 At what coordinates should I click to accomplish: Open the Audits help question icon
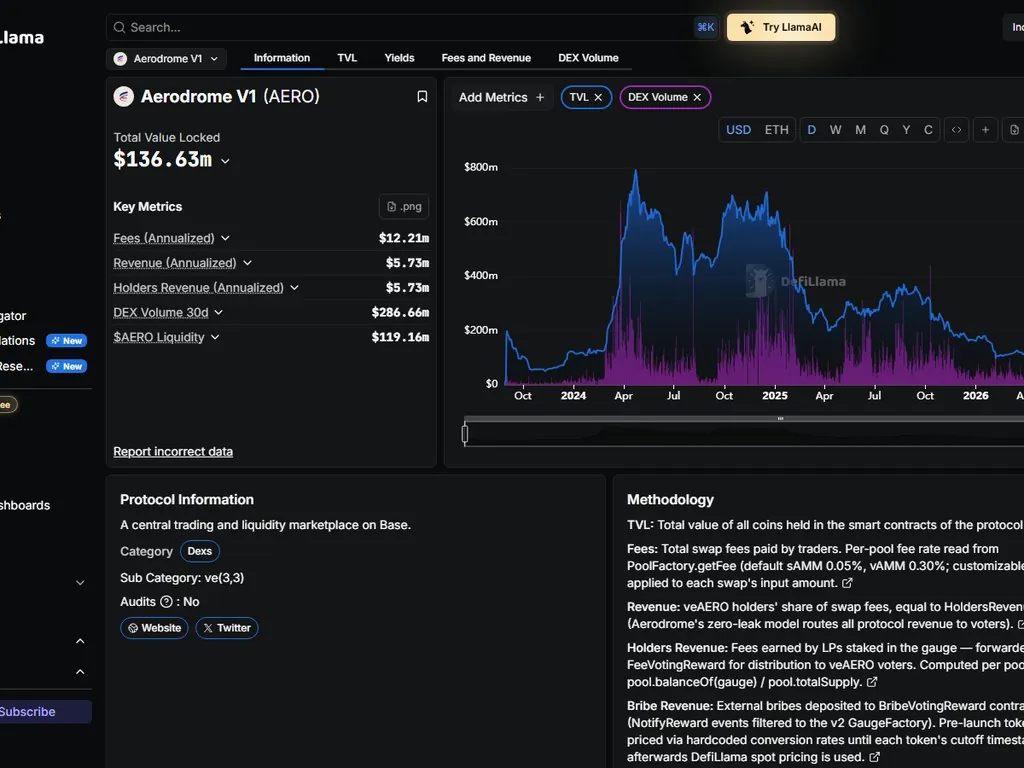pos(167,601)
